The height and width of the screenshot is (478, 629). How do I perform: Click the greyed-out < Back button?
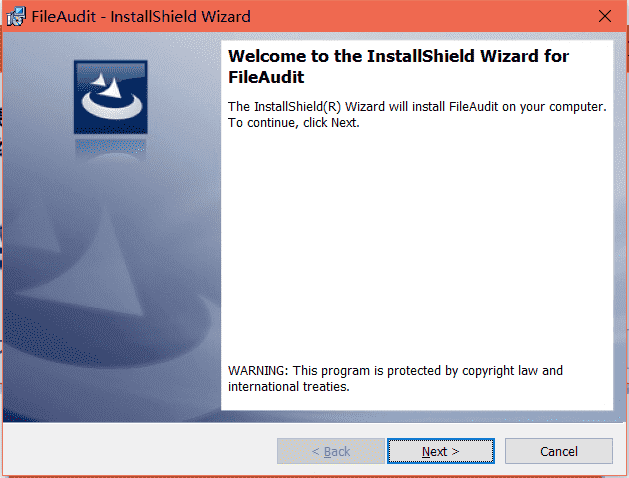[x=331, y=451]
